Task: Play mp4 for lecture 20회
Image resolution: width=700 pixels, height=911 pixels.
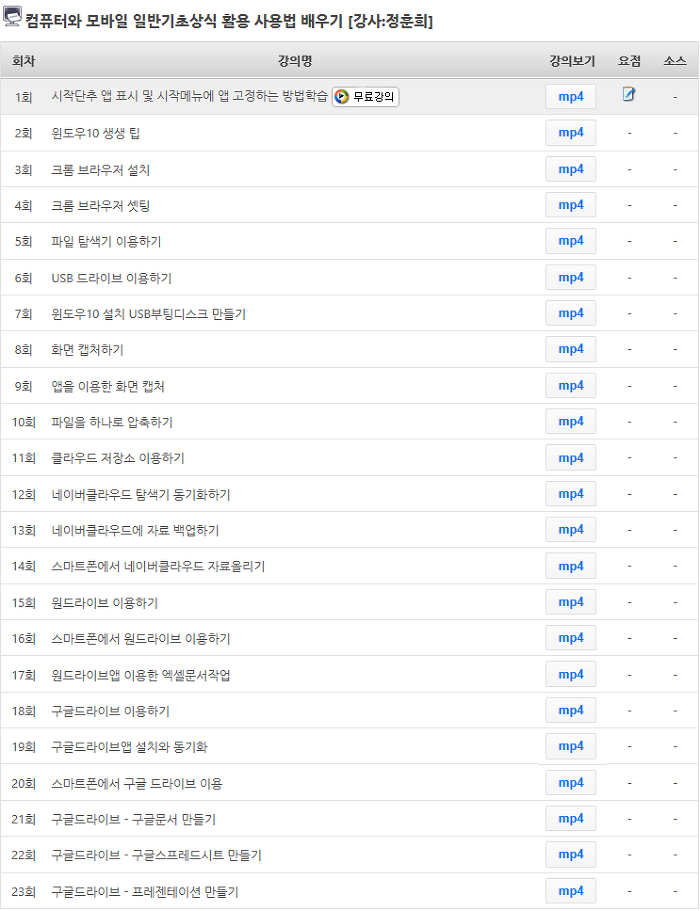Action: [x=570, y=783]
